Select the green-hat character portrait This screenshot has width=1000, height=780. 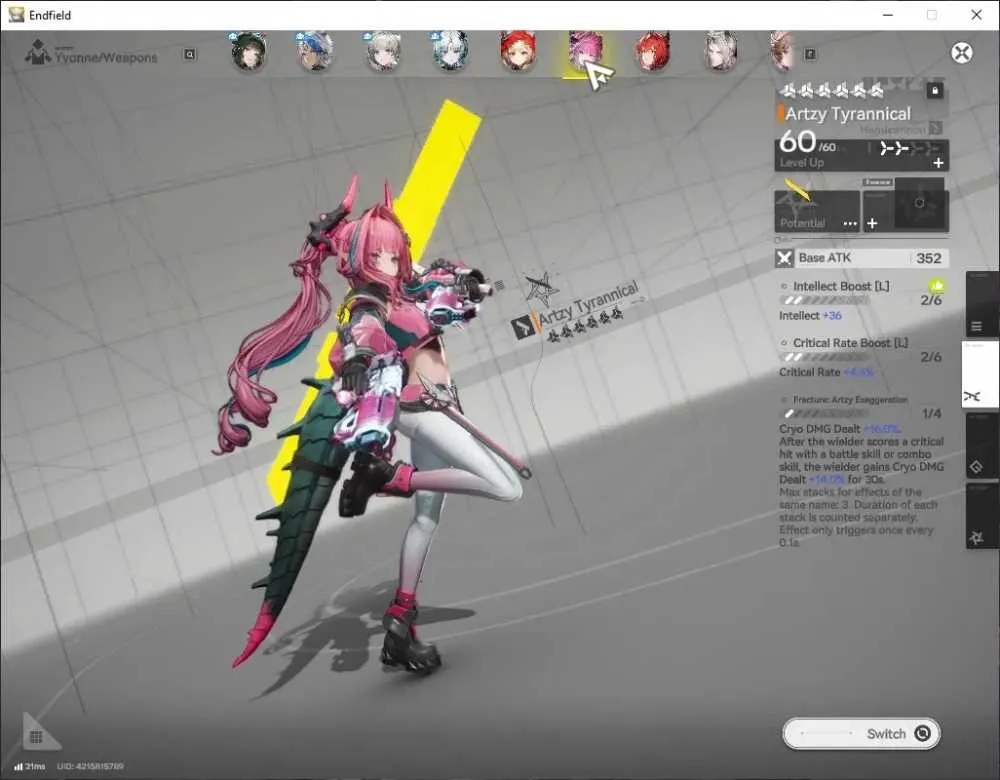click(248, 51)
